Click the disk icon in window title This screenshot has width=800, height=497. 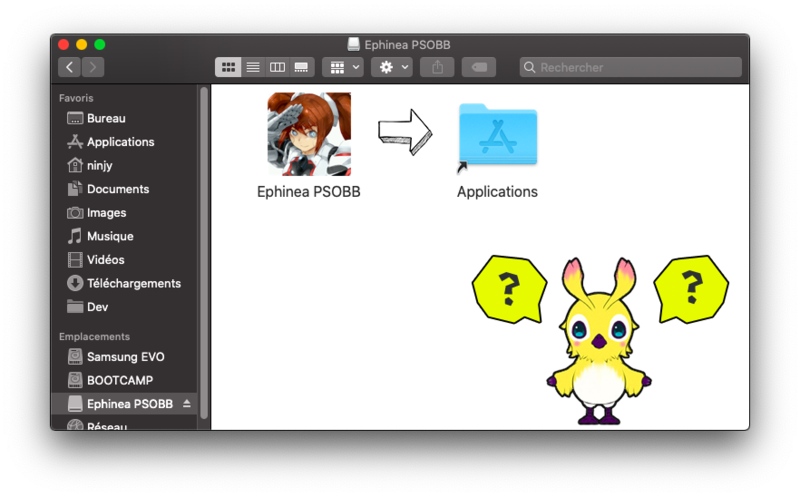pyautogui.click(x=354, y=44)
